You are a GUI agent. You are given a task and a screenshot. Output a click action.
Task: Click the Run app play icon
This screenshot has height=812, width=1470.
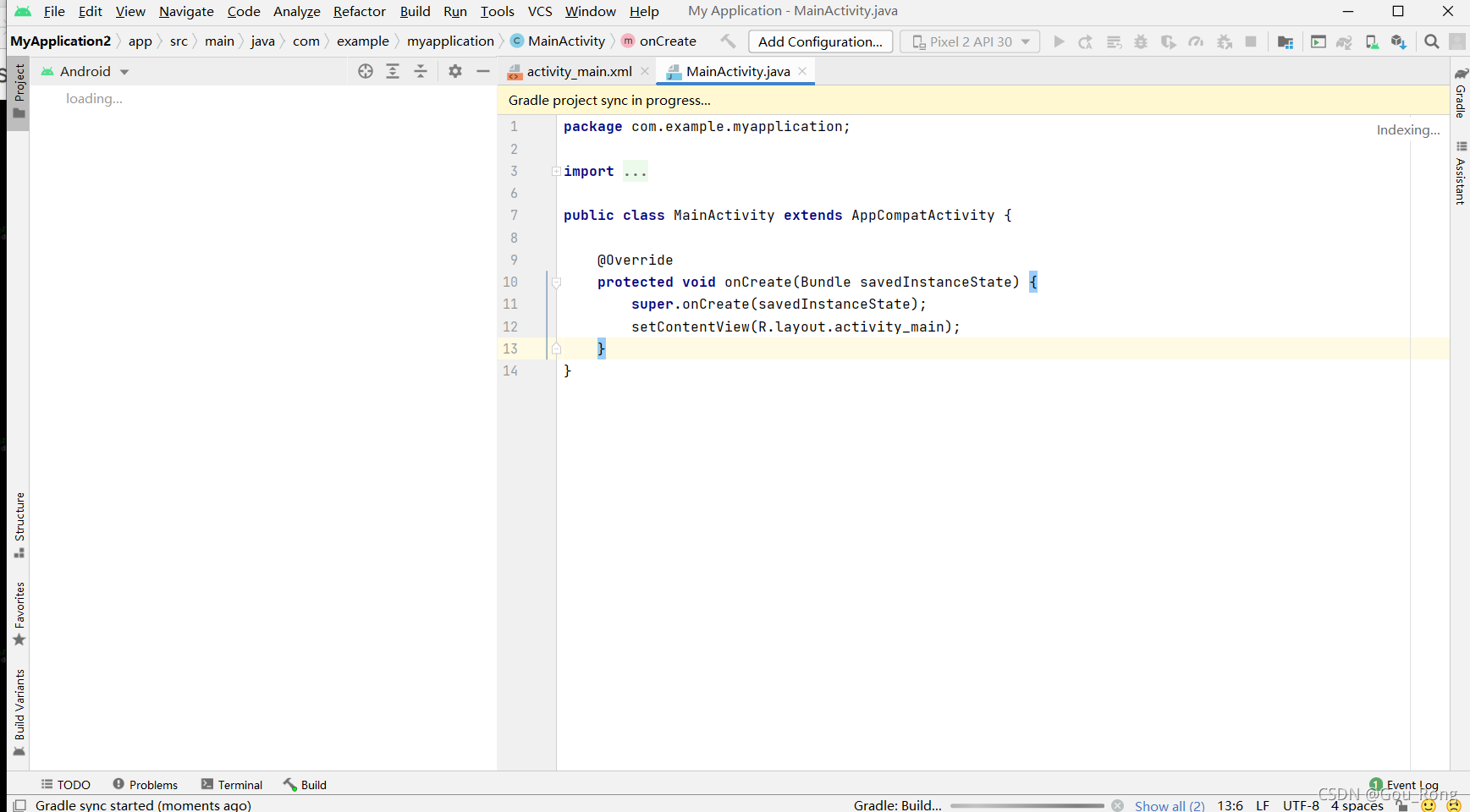click(1059, 41)
